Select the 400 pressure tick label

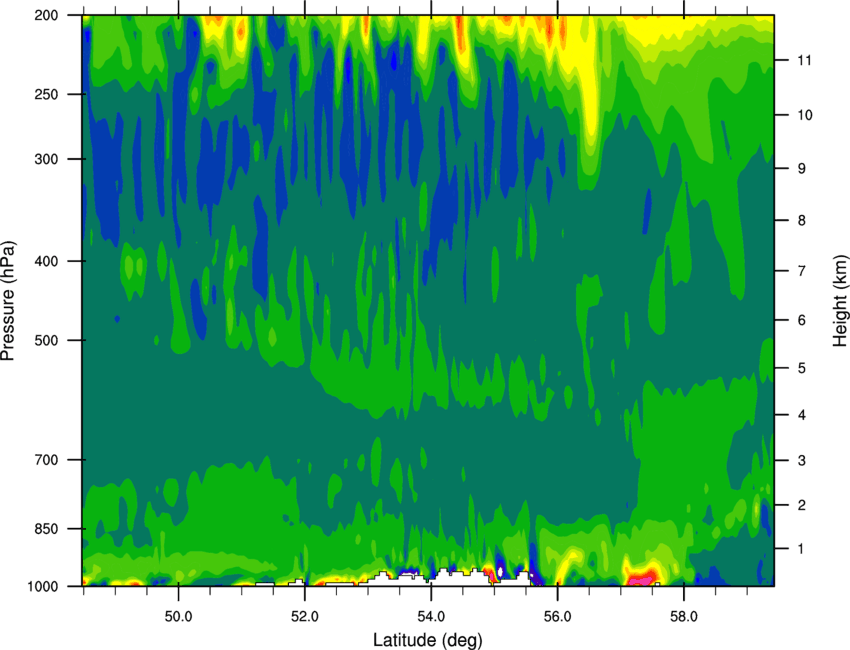pos(47,261)
